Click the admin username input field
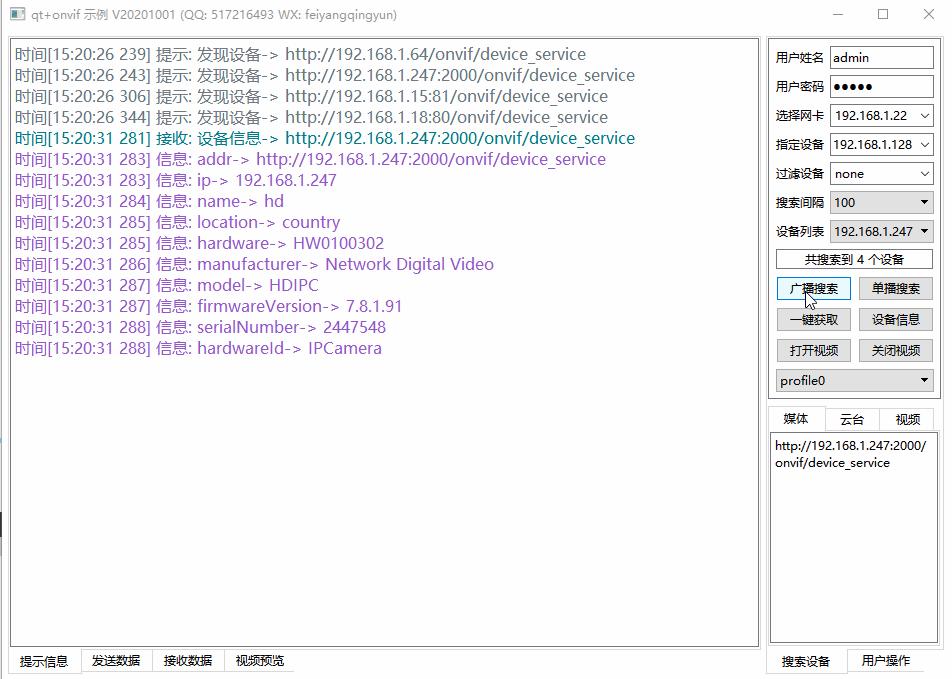 pyautogui.click(x=880, y=57)
